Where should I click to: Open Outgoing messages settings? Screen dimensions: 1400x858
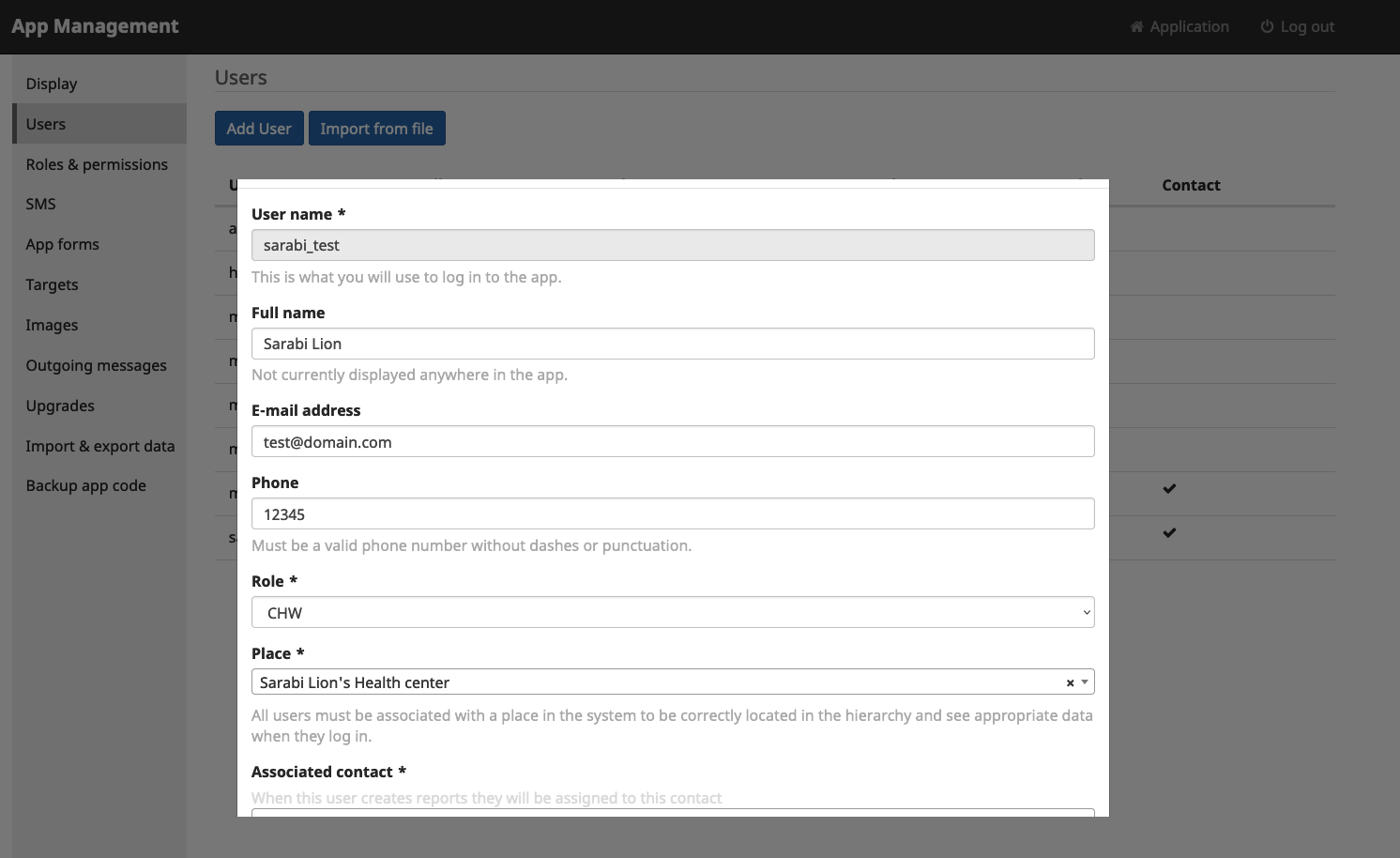tap(96, 365)
